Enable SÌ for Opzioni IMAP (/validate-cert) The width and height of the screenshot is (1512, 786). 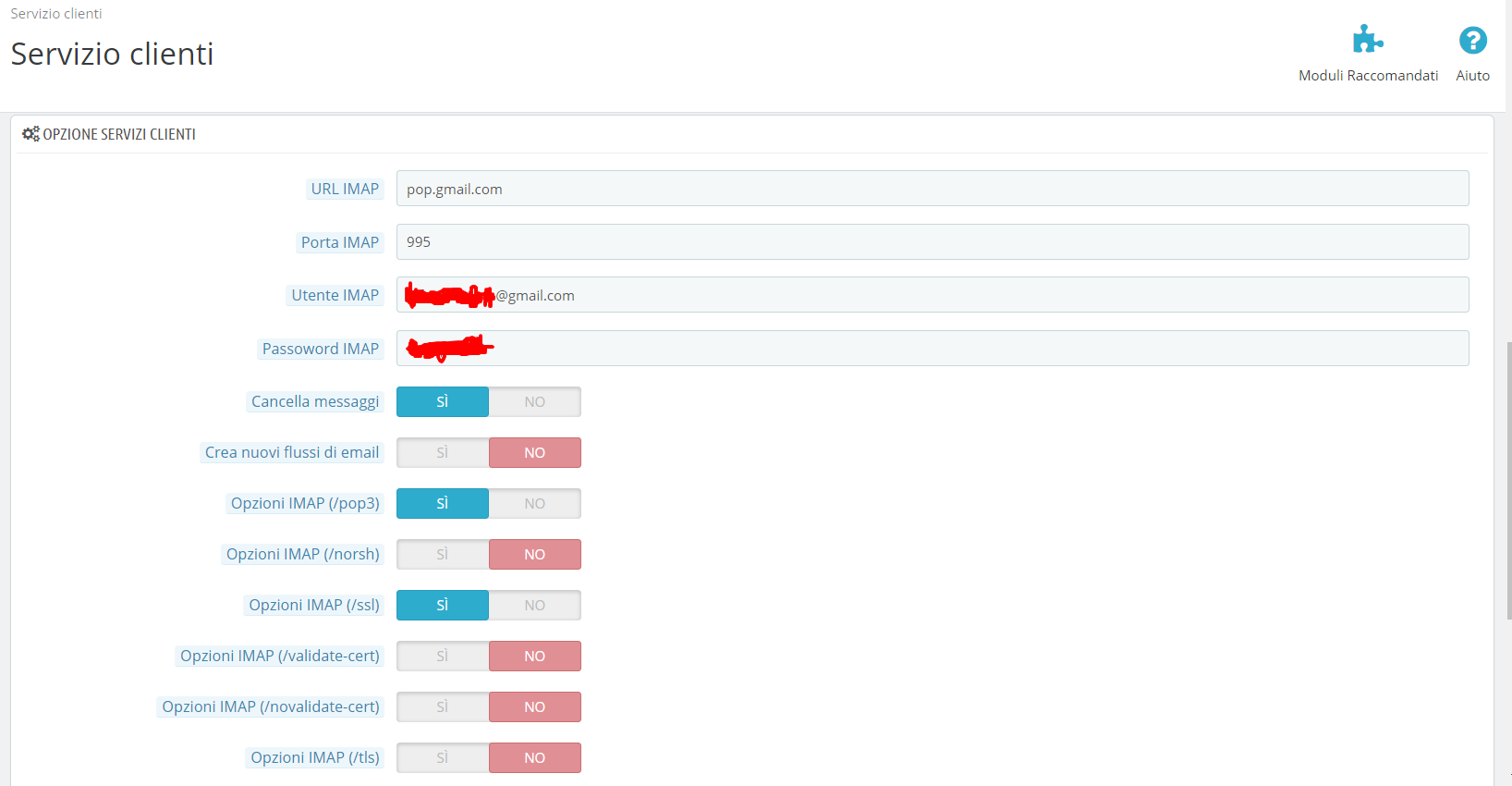[443, 656]
